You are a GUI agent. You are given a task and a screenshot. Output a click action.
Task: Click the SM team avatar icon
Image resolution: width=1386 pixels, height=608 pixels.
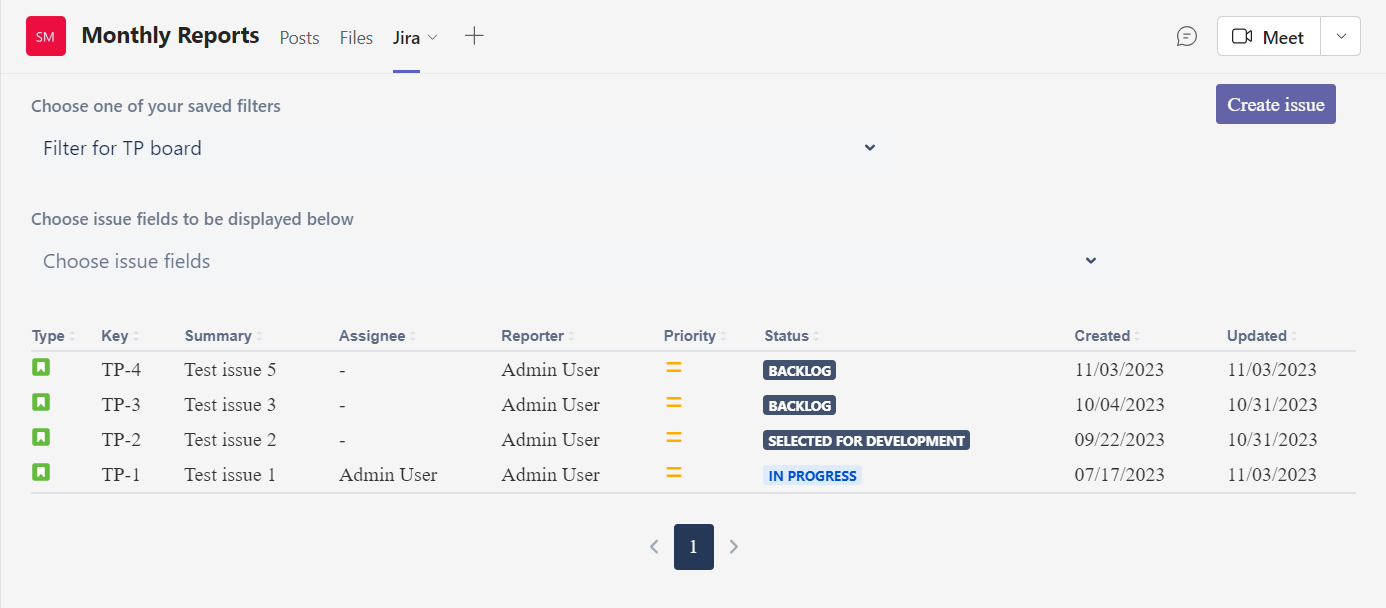45,35
